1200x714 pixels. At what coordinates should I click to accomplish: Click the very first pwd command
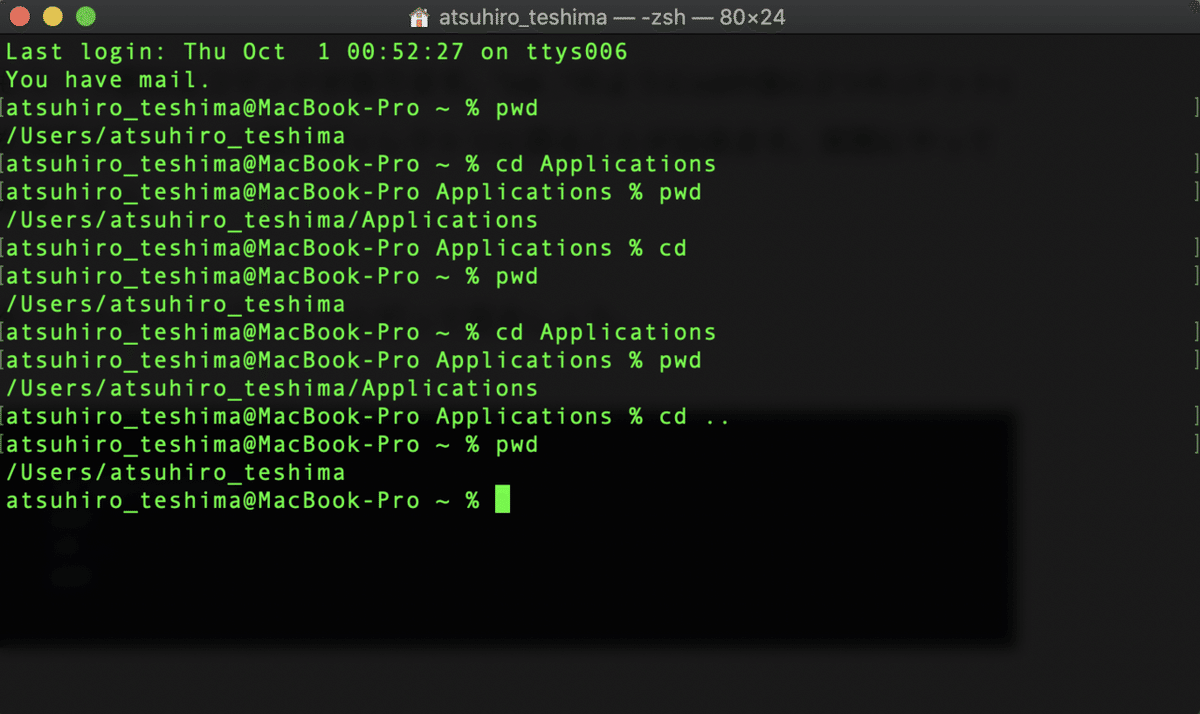coord(517,107)
